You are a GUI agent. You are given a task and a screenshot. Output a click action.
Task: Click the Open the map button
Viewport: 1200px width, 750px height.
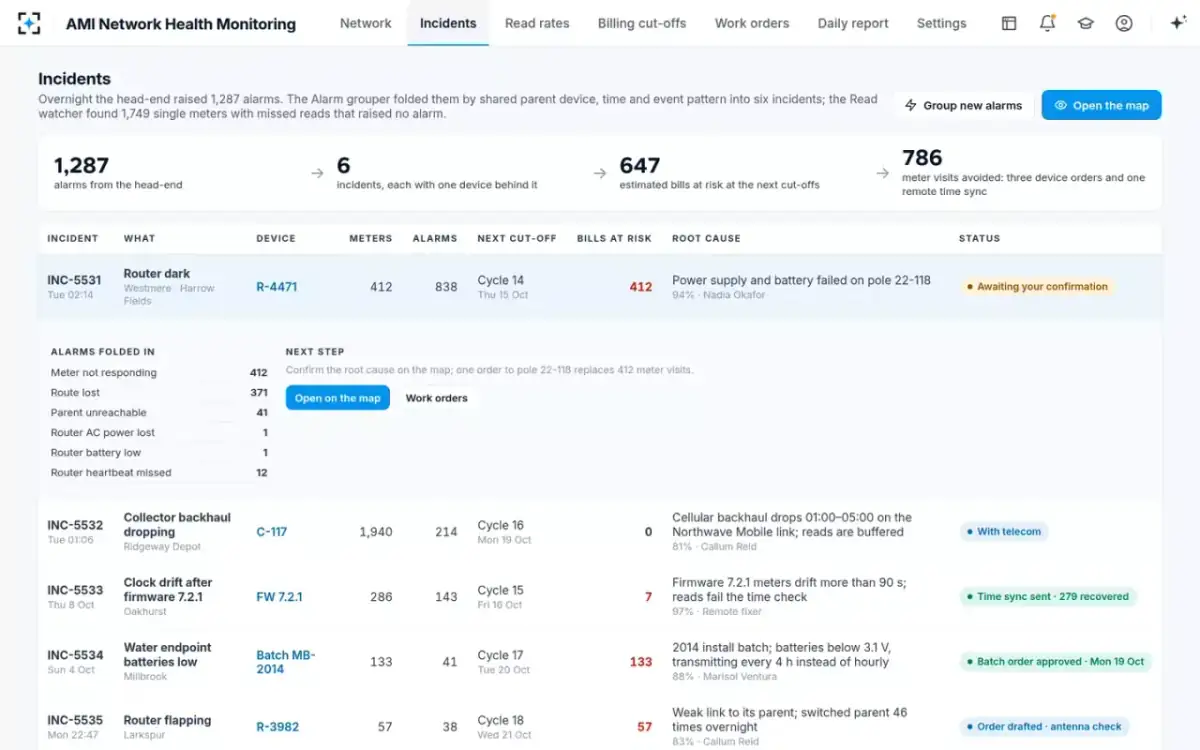click(x=1101, y=105)
